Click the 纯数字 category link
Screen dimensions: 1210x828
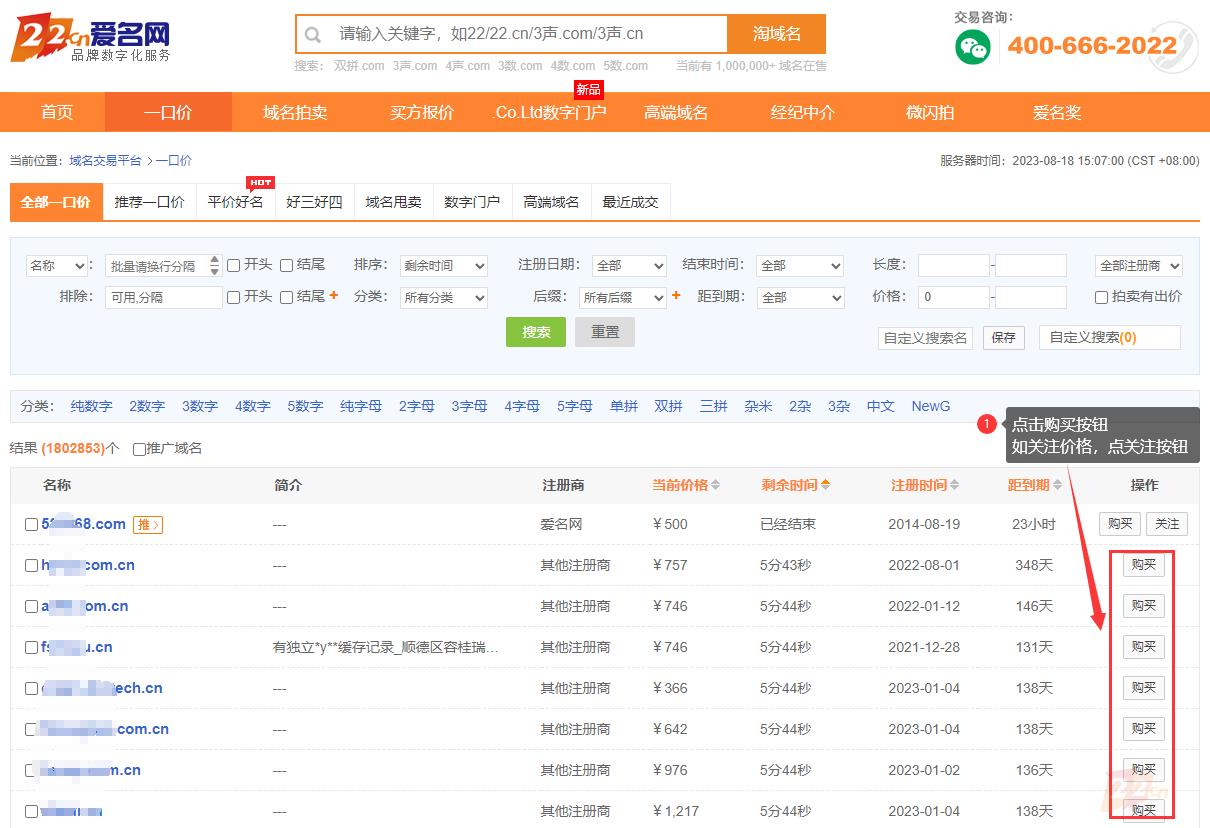91,406
